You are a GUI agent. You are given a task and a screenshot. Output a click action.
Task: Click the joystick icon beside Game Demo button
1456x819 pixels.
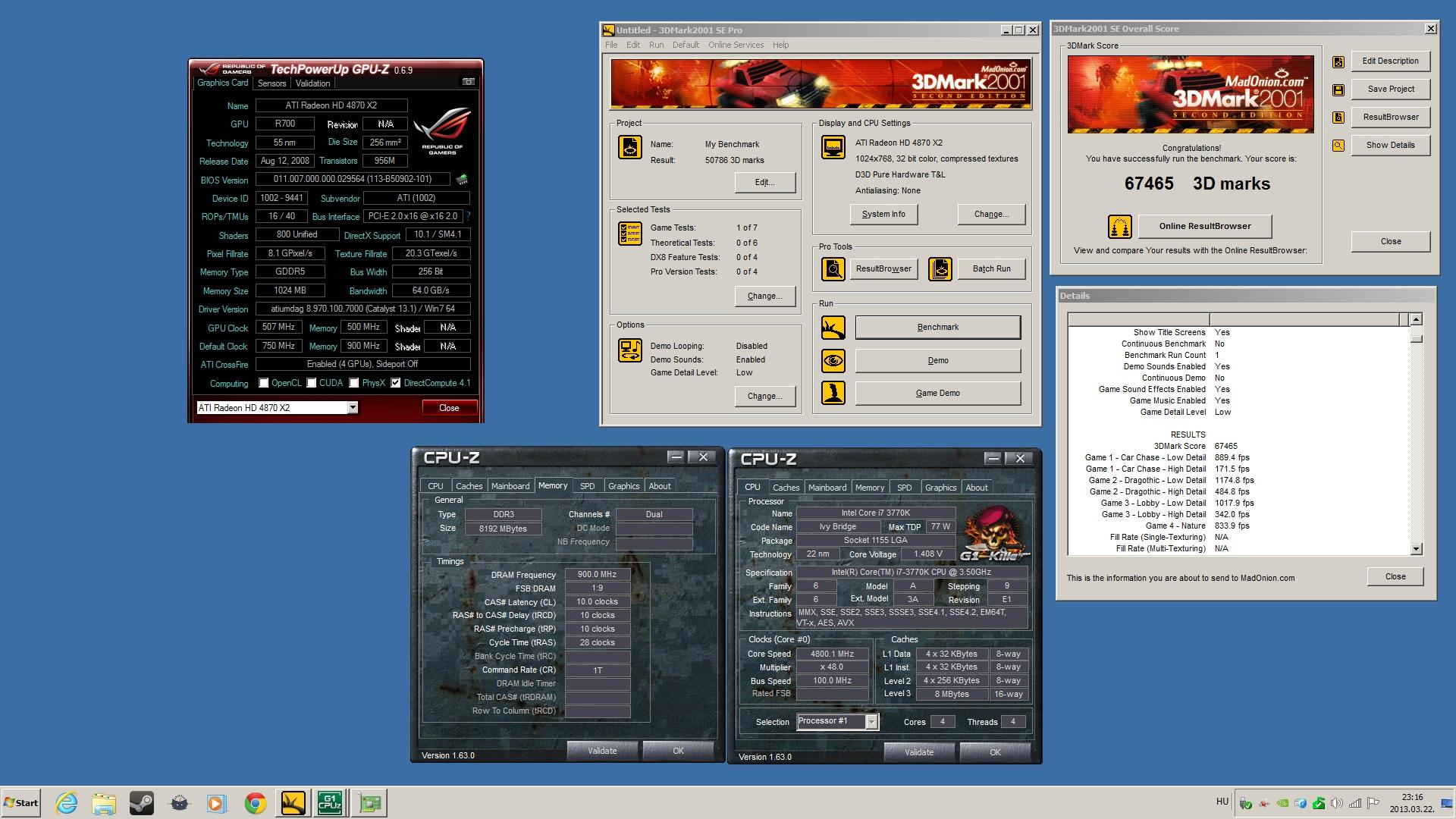[833, 393]
